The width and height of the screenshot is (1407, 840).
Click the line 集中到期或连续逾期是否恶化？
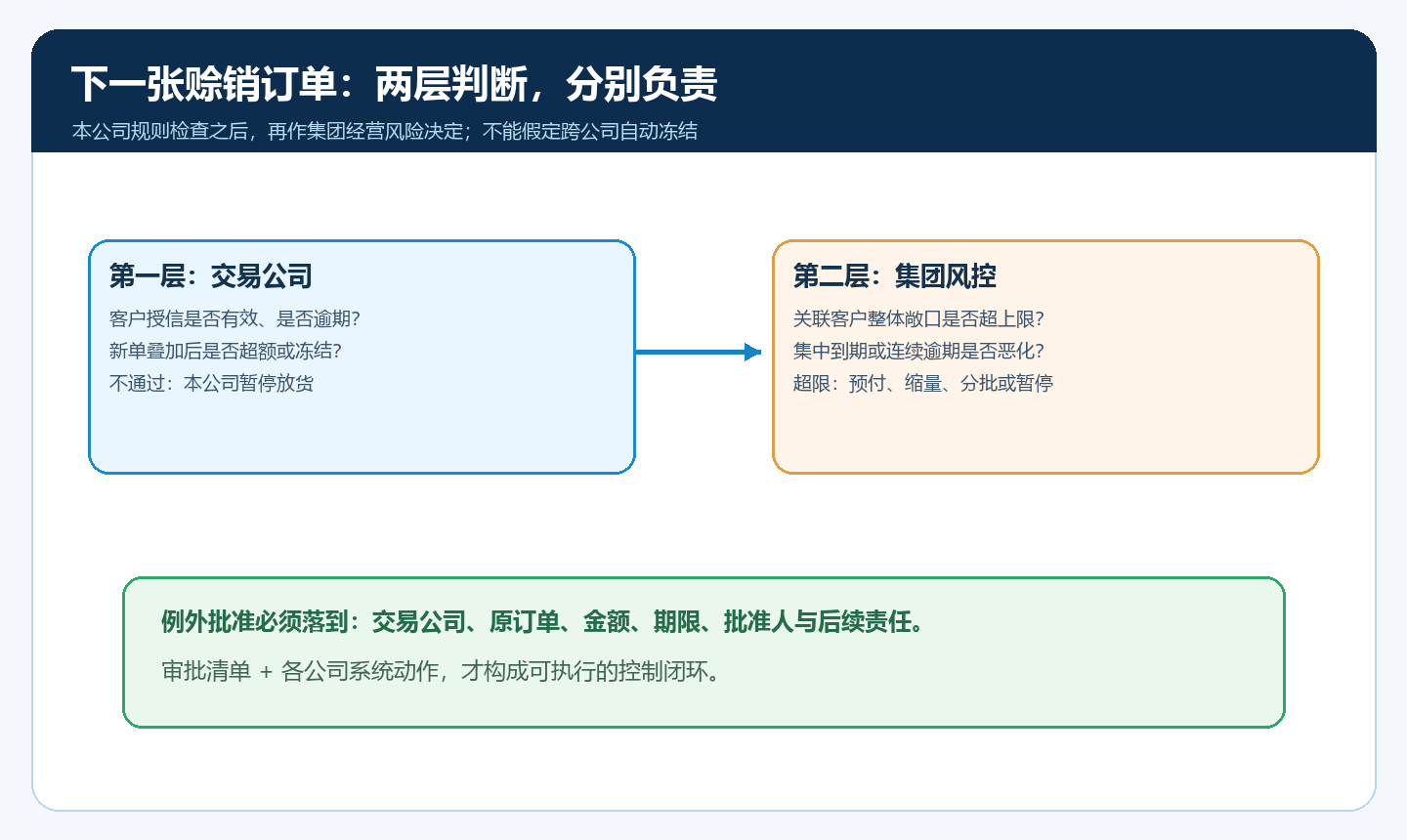pos(919,351)
